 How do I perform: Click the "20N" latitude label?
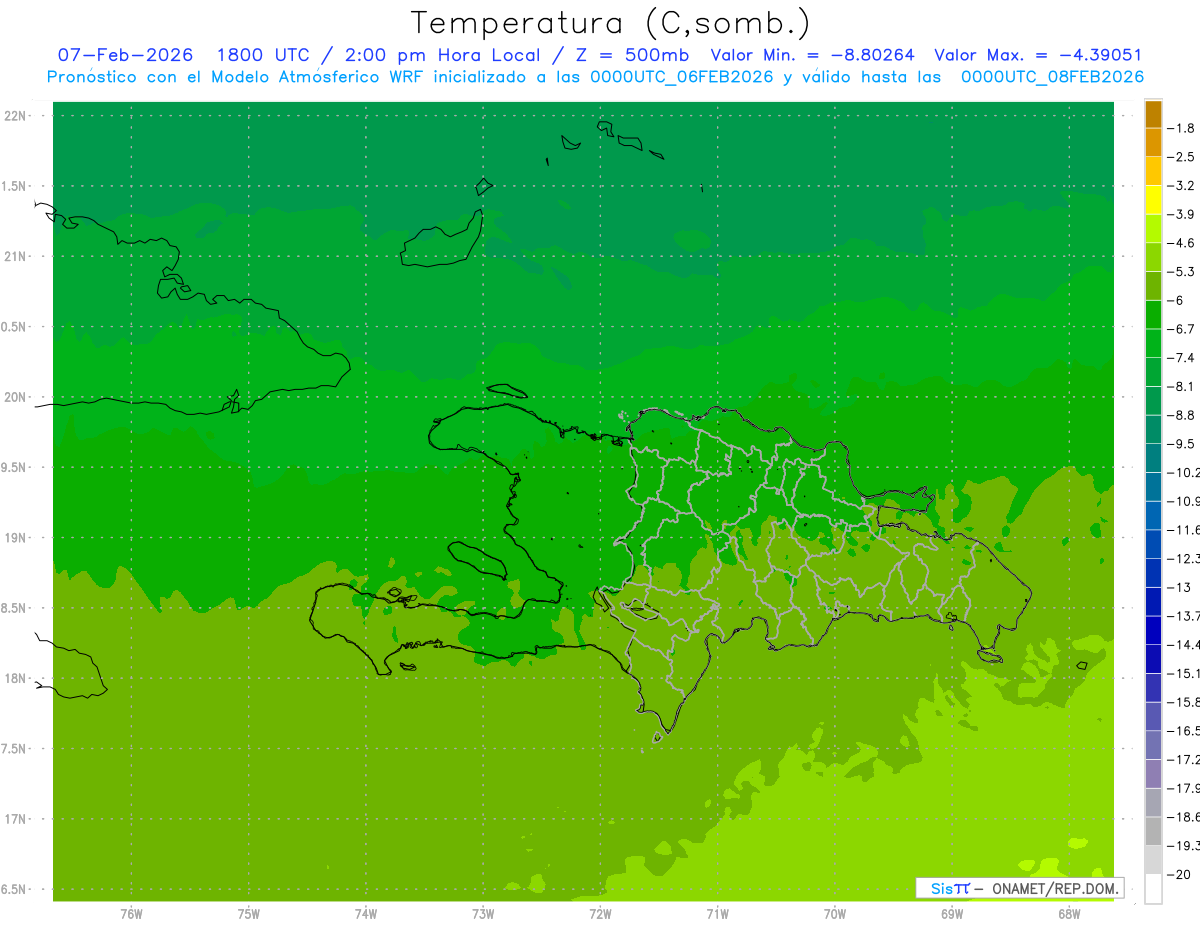tap(17, 397)
